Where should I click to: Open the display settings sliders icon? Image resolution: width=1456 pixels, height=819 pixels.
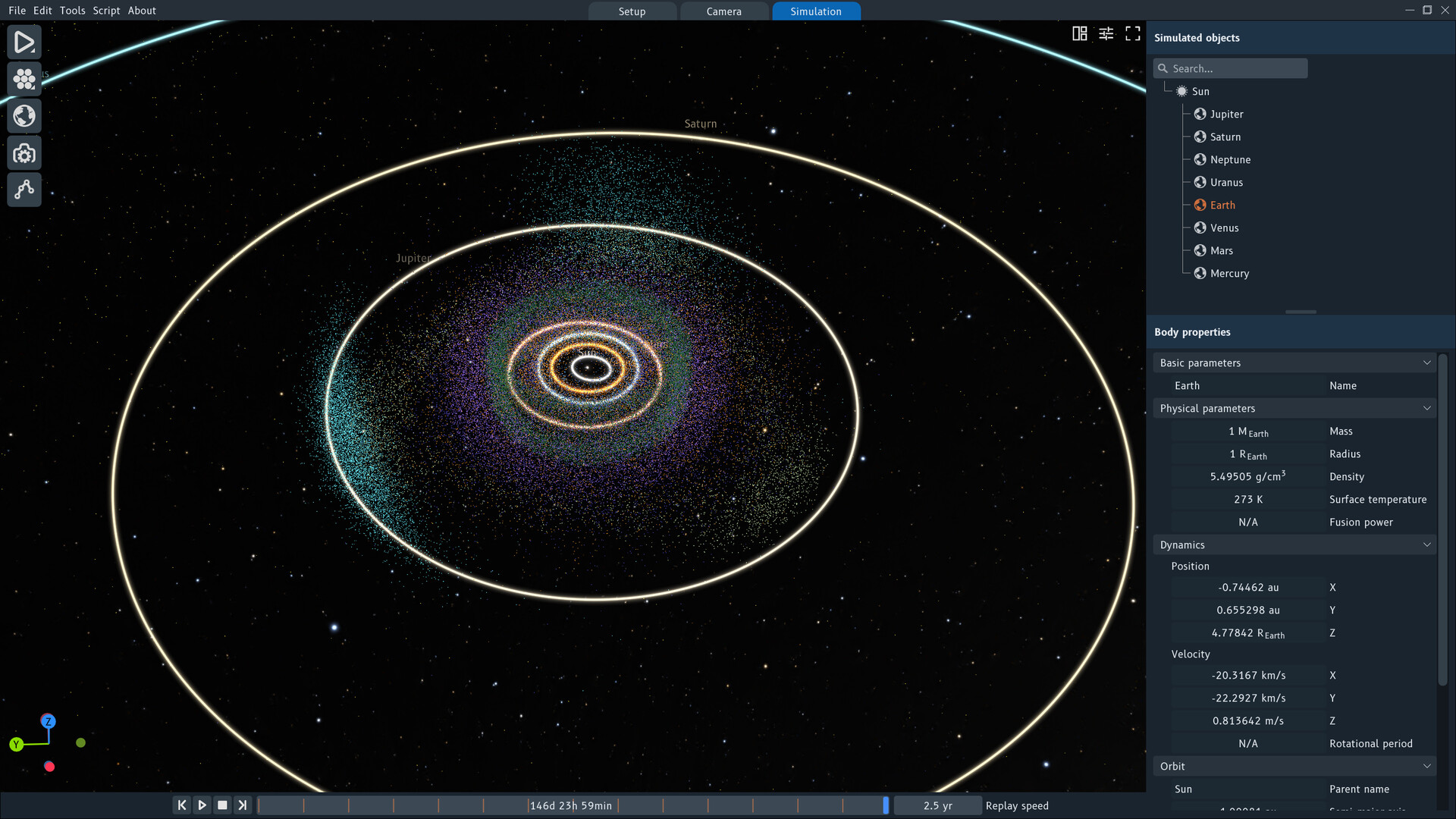(1106, 33)
